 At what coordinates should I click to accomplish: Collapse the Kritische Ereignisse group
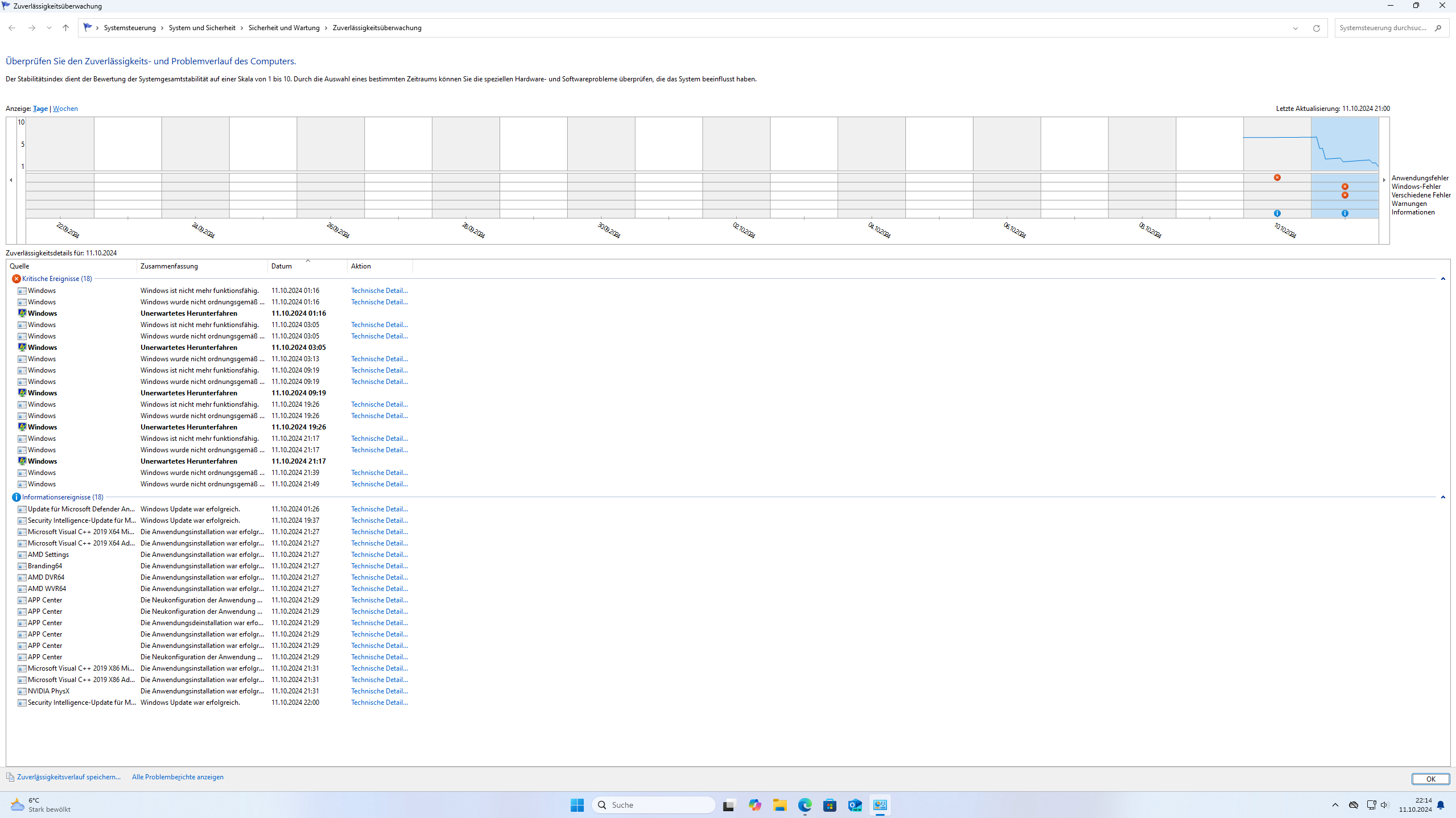click(x=1442, y=279)
